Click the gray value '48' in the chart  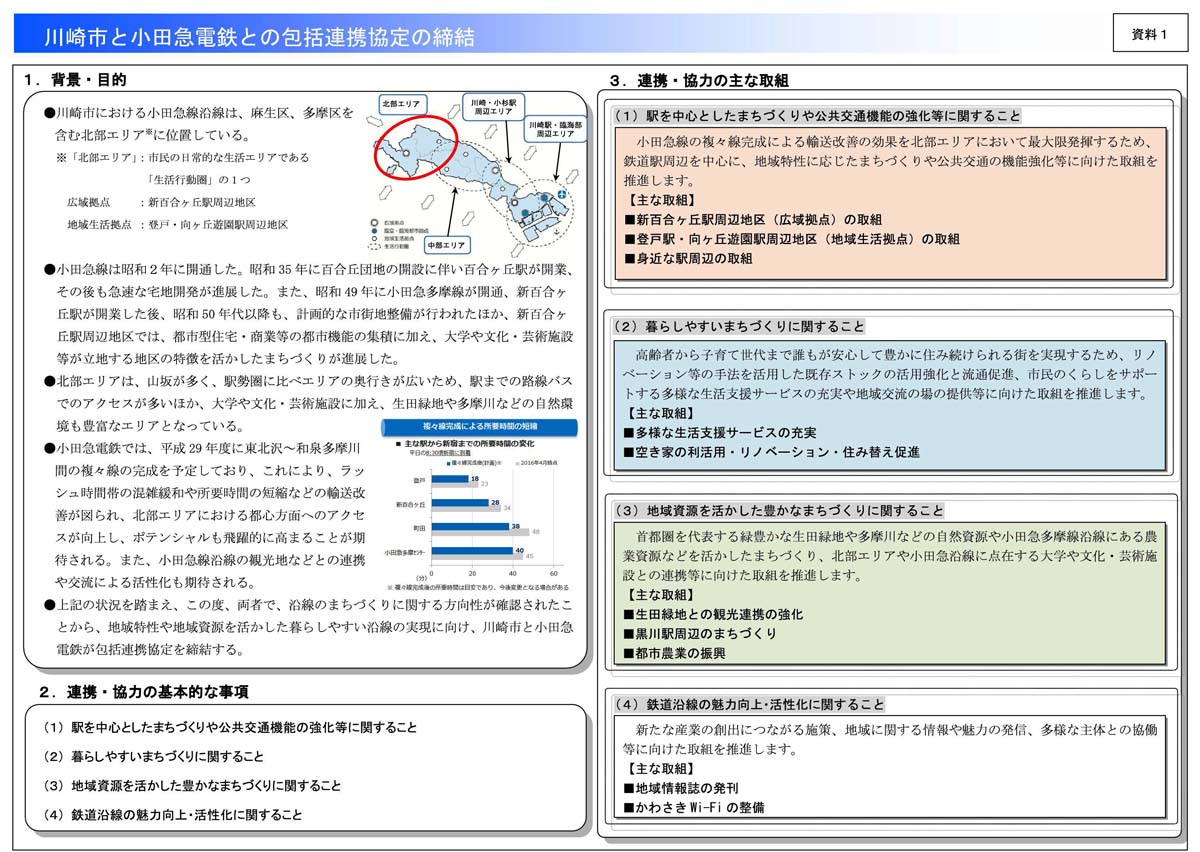(x=536, y=532)
